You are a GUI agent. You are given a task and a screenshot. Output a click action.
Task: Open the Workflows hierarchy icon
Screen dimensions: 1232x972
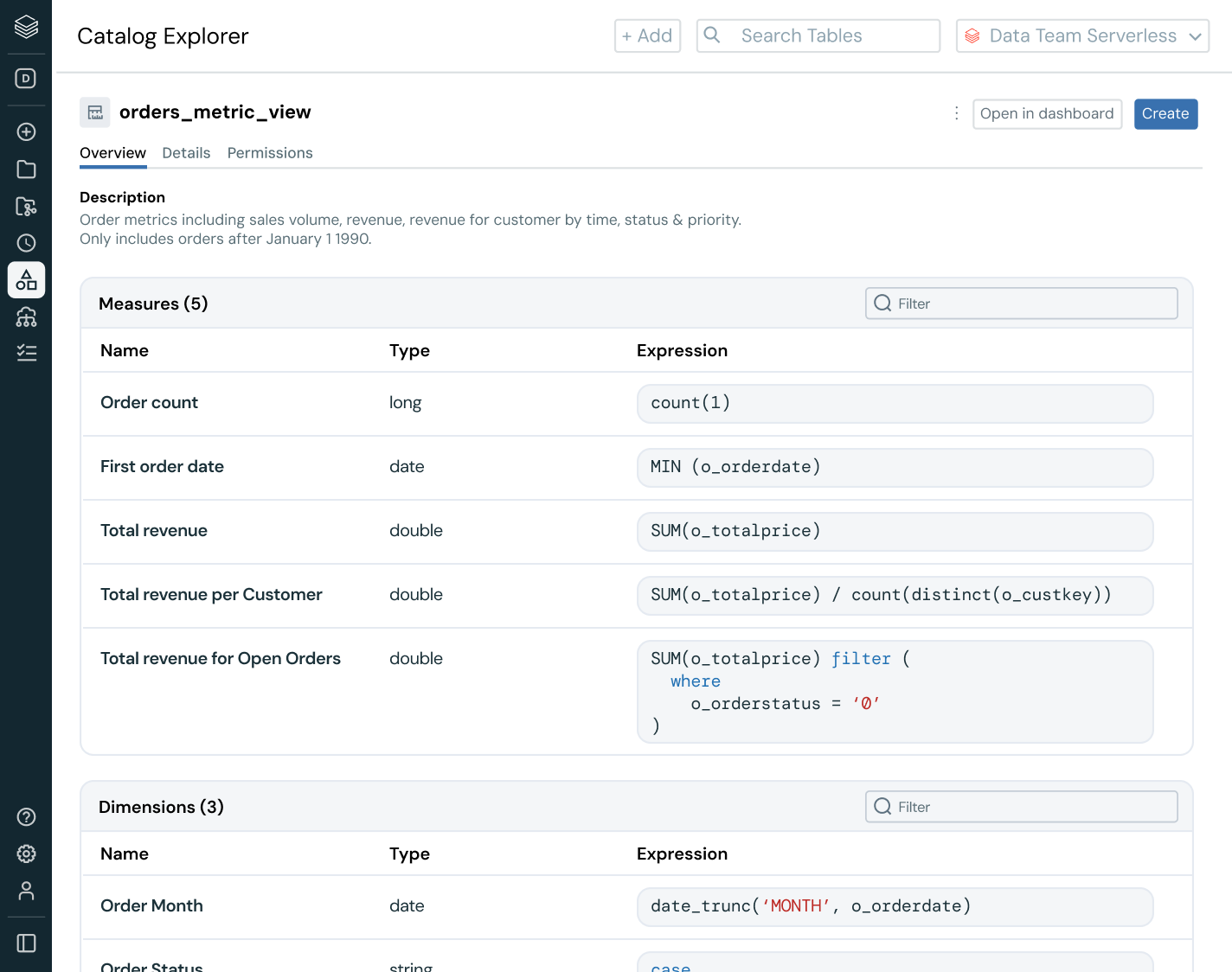[x=26, y=317]
